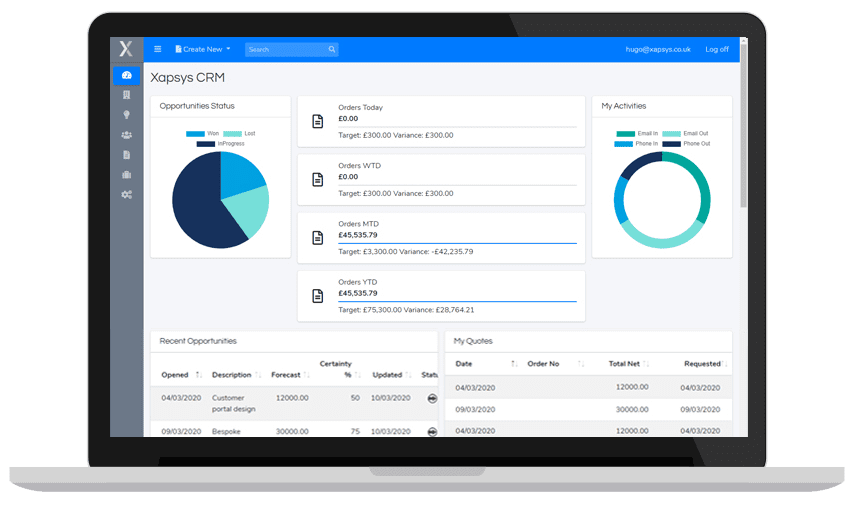Click status icon for Bespoke opportunity row
The width and height of the screenshot is (857, 505).
point(432,432)
